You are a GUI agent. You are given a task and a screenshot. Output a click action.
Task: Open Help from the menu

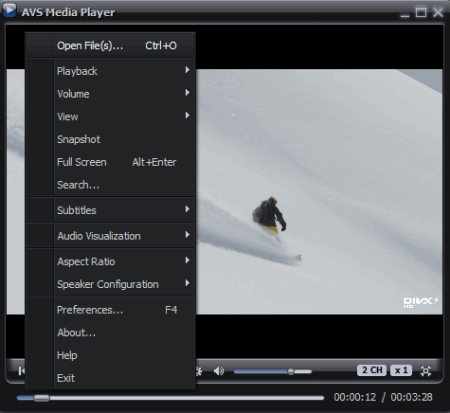[x=110, y=355]
